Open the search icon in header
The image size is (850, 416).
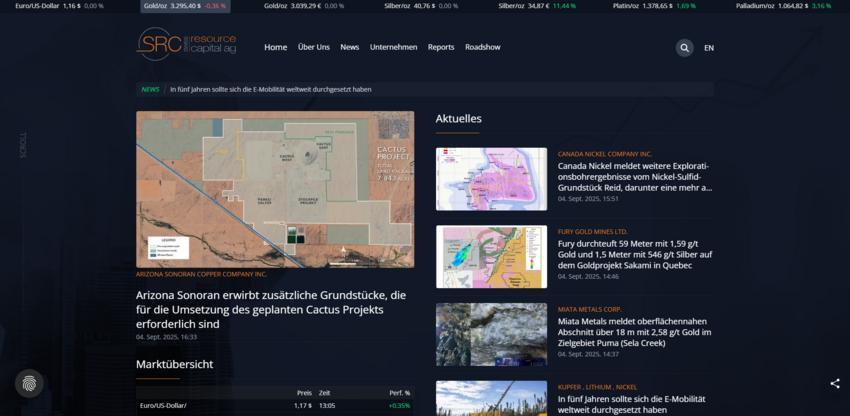pyautogui.click(x=684, y=48)
